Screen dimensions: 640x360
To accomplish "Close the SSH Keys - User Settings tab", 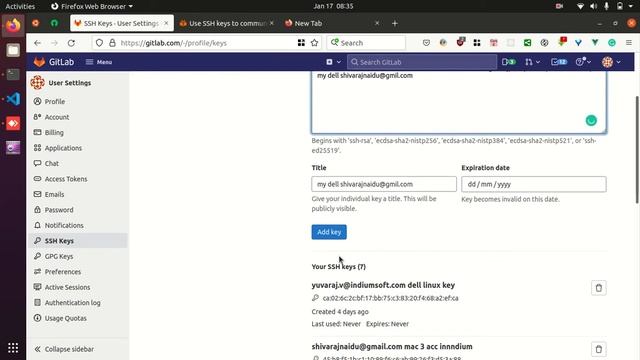I will (x=166, y=23).
